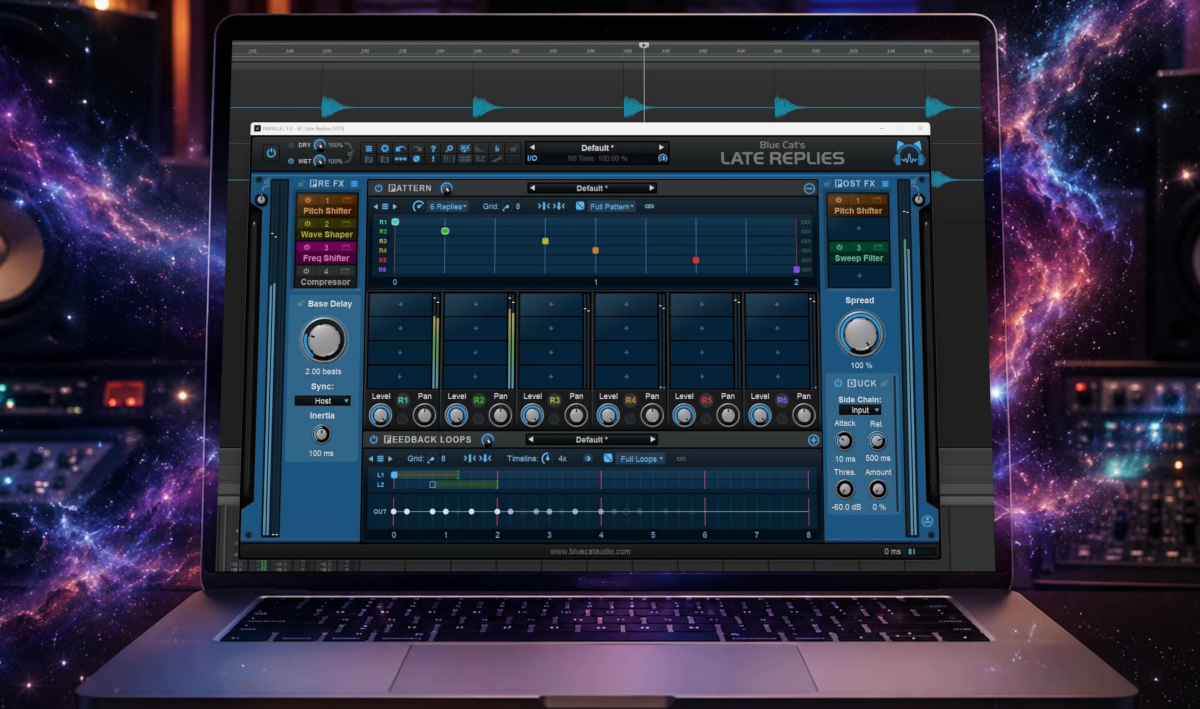
Task: Open the Side Chain Input dropdown
Action: coord(860,410)
